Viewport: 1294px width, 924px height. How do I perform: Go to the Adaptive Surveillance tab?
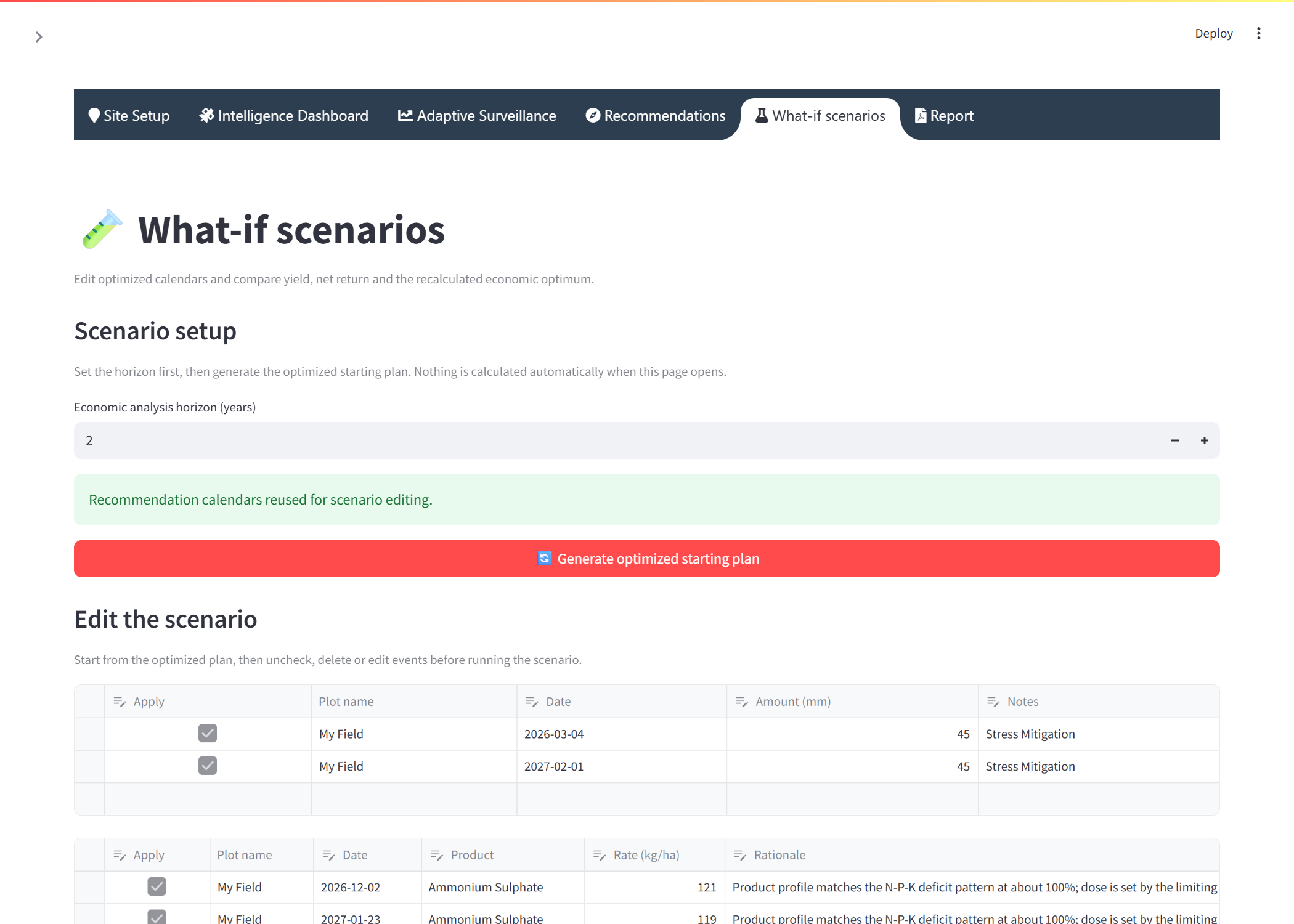click(477, 115)
